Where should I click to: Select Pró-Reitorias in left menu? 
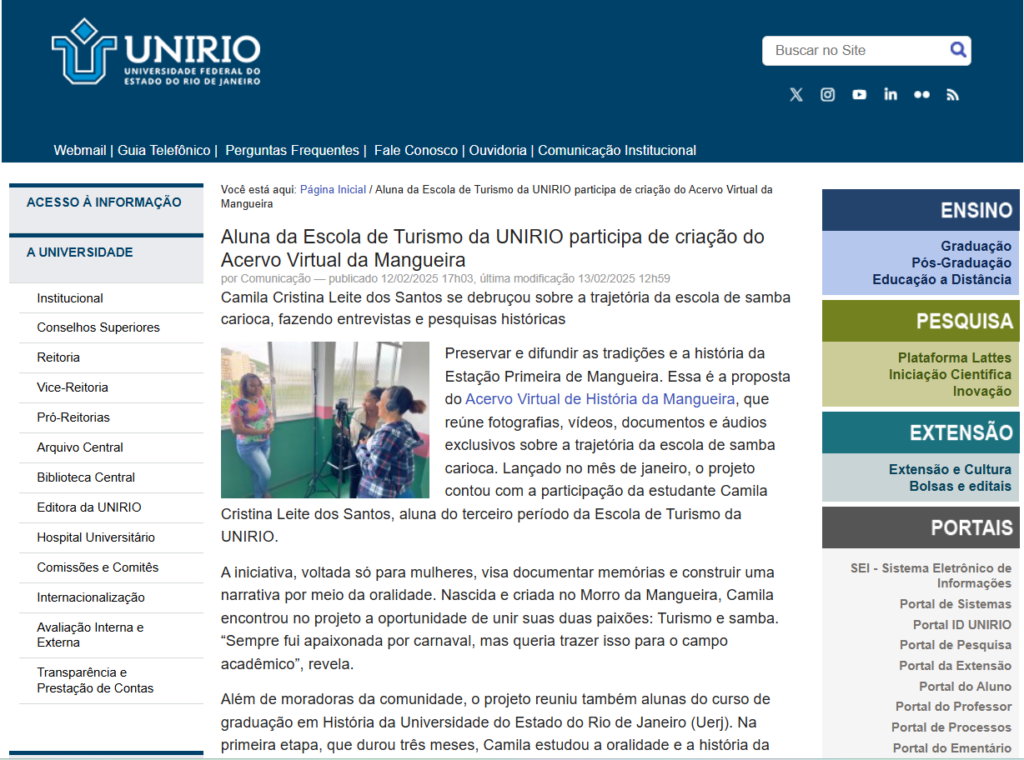point(73,418)
